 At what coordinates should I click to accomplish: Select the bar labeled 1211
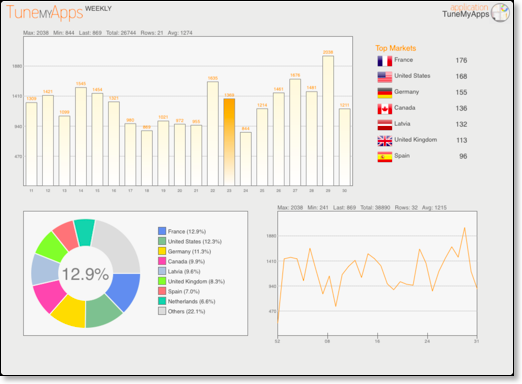coord(345,147)
